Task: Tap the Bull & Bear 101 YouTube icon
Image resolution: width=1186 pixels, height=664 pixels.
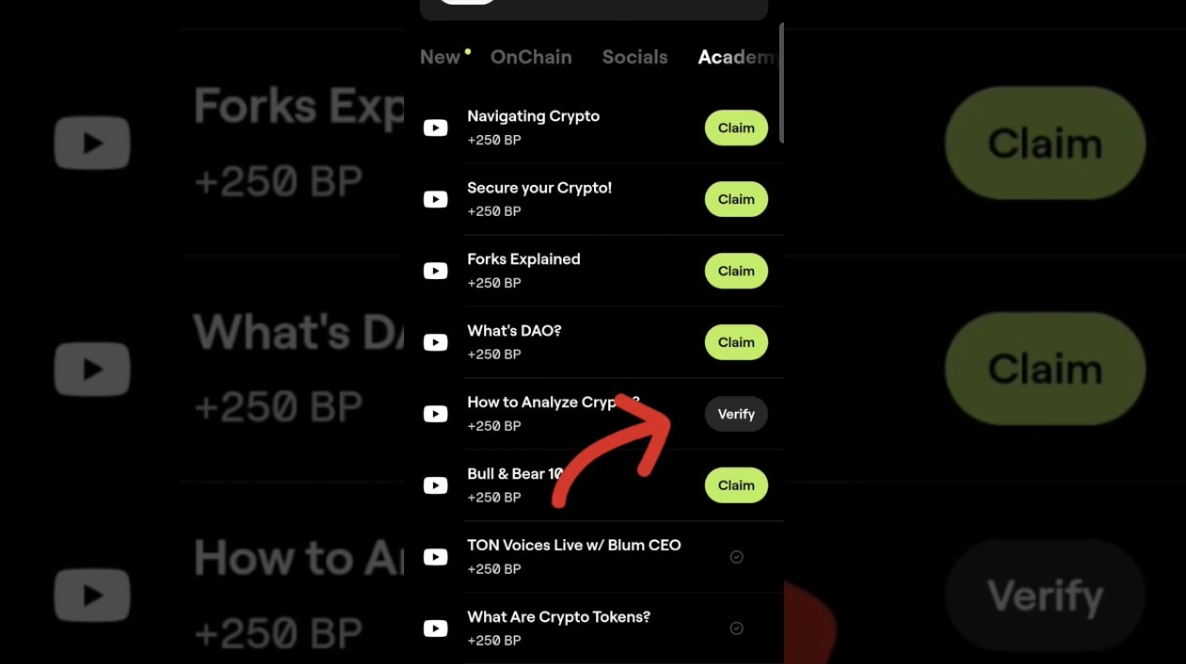Action: tap(435, 485)
